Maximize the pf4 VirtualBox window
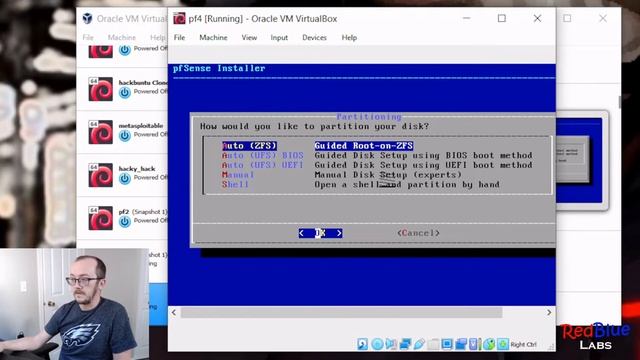Viewport: 640px width, 360px height. [502, 18]
